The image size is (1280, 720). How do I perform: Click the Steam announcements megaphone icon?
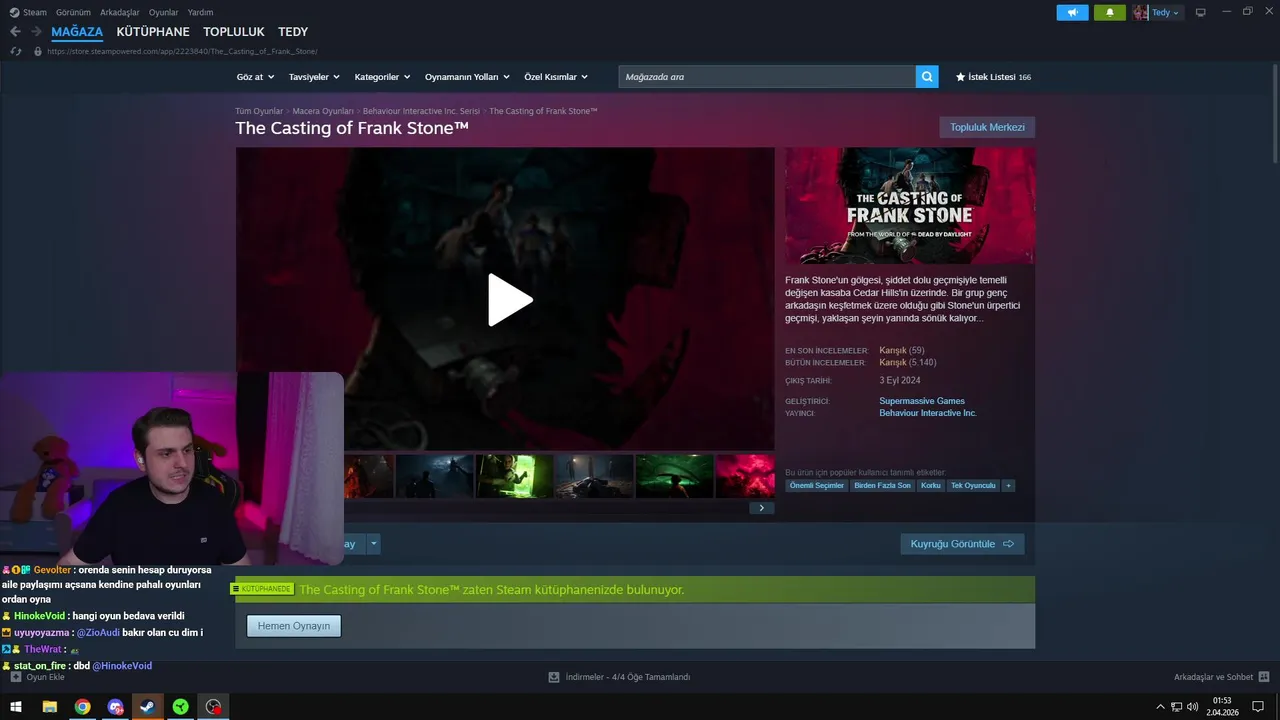click(1072, 13)
